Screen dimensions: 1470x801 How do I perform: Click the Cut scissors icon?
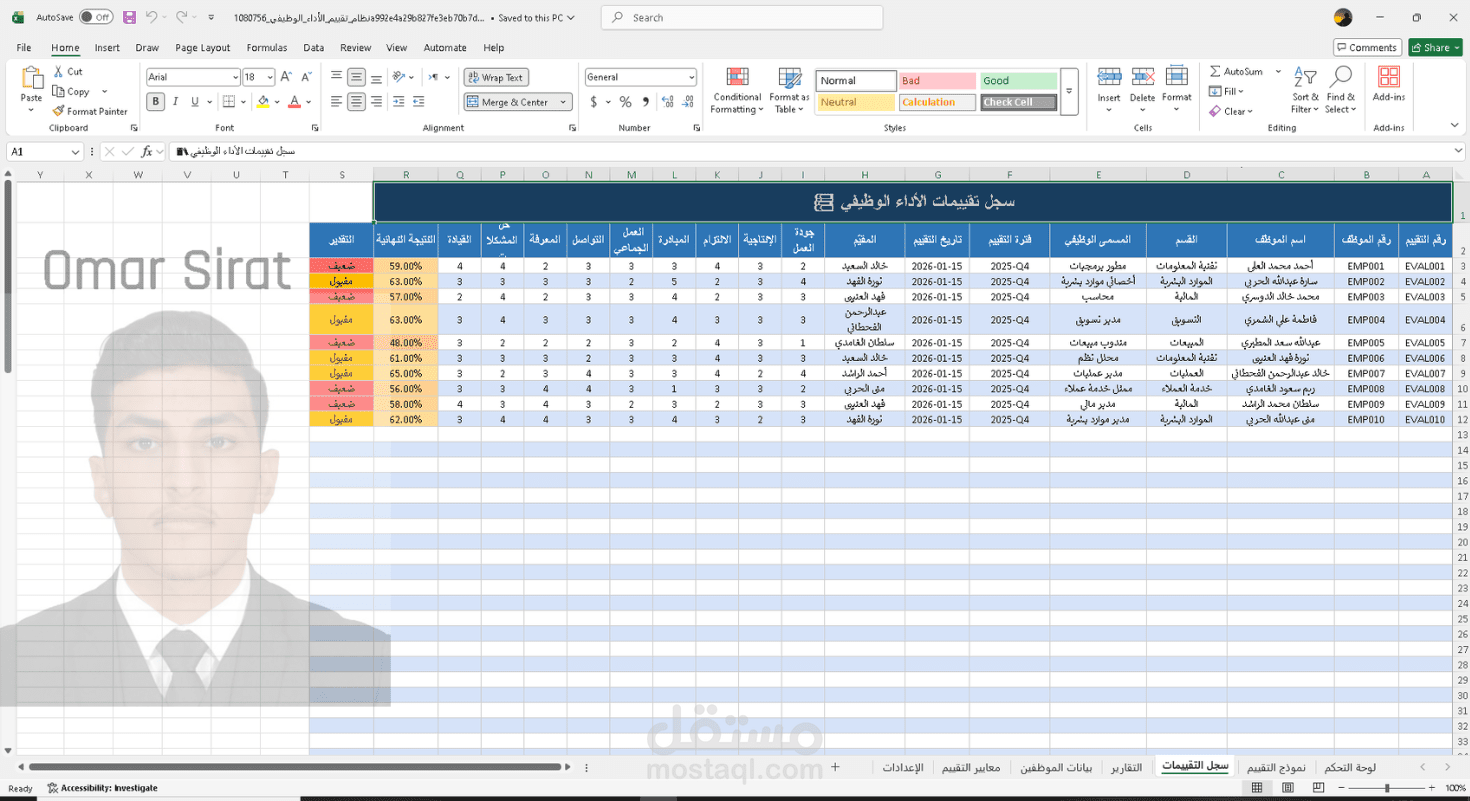pyautogui.click(x=59, y=72)
